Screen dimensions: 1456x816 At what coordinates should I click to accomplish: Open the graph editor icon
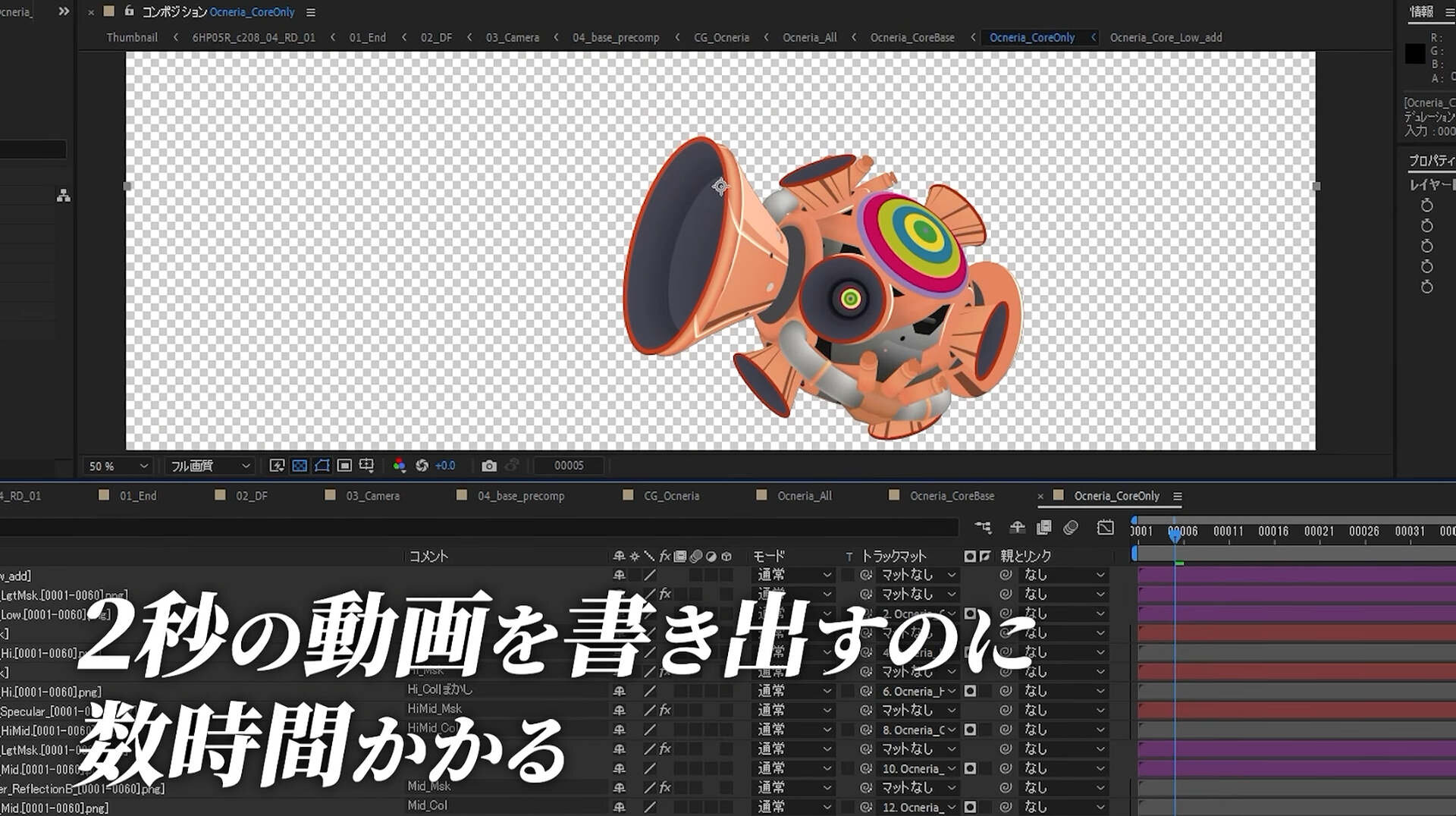1106,528
